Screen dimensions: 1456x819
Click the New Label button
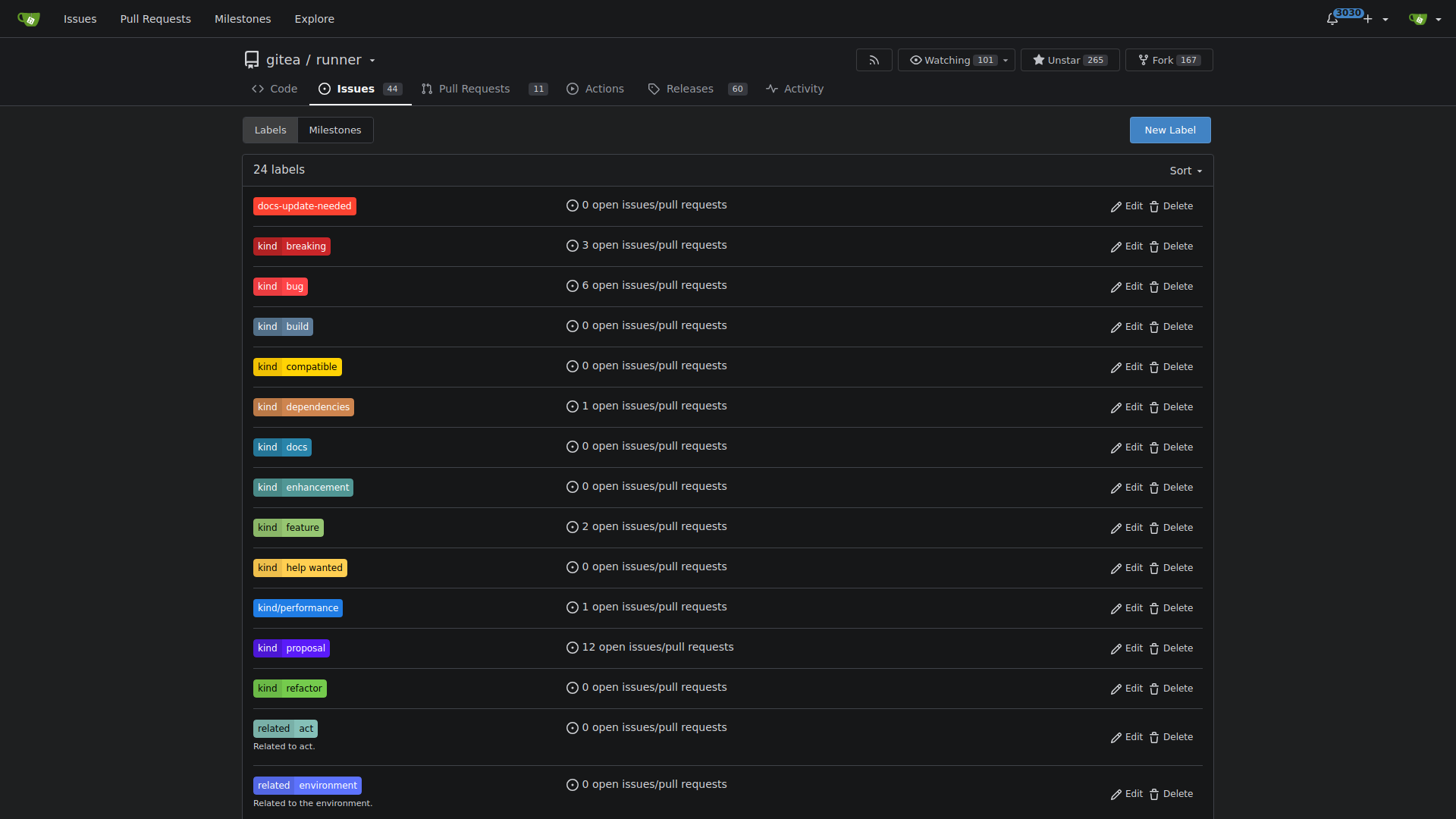(1170, 130)
